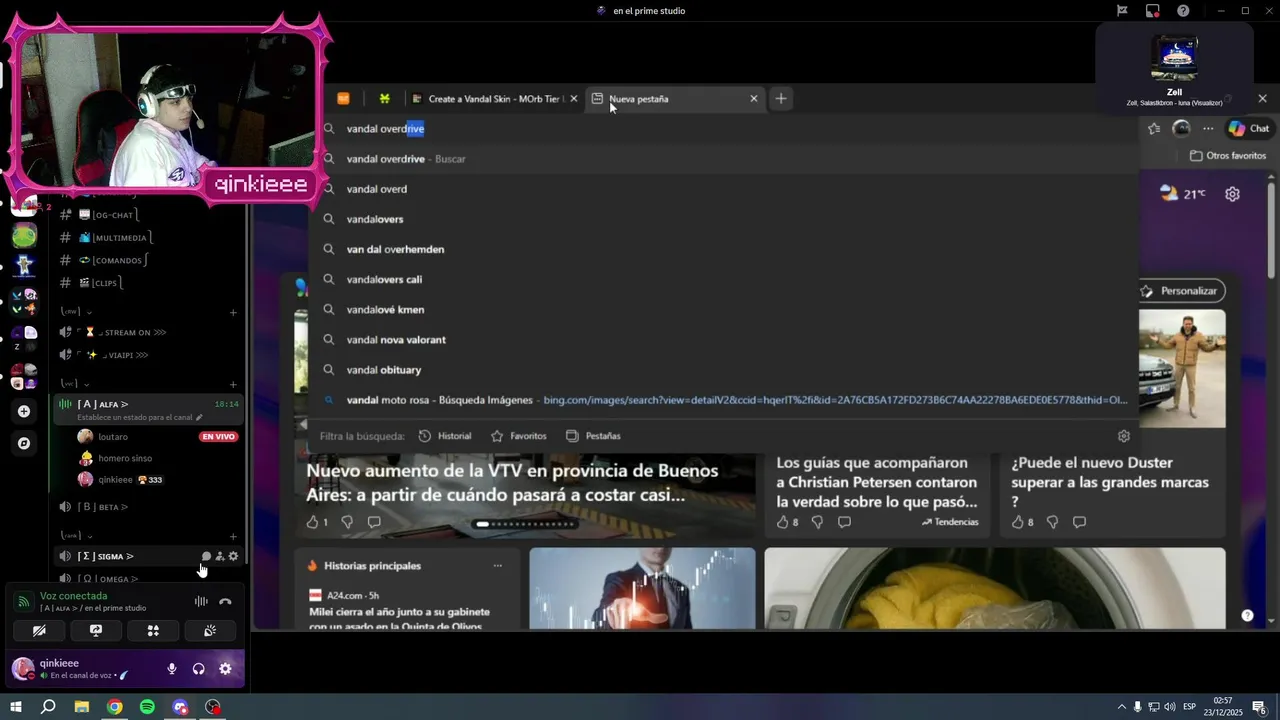Image resolution: width=1280 pixels, height=720 pixels.
Task: Open a new browser tab
Action: click(x=781, y=98)
